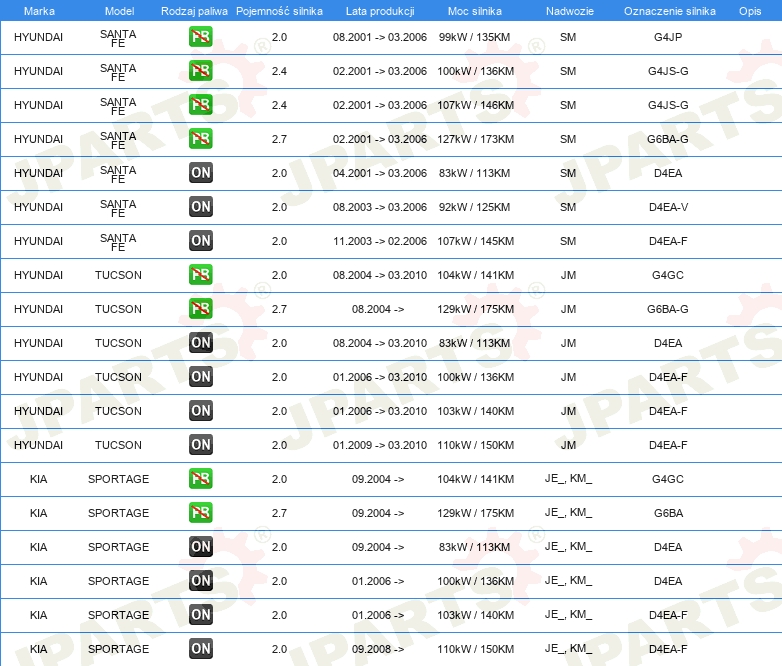
Task: Click the Opis column header
Action: [x=750, y=11]
